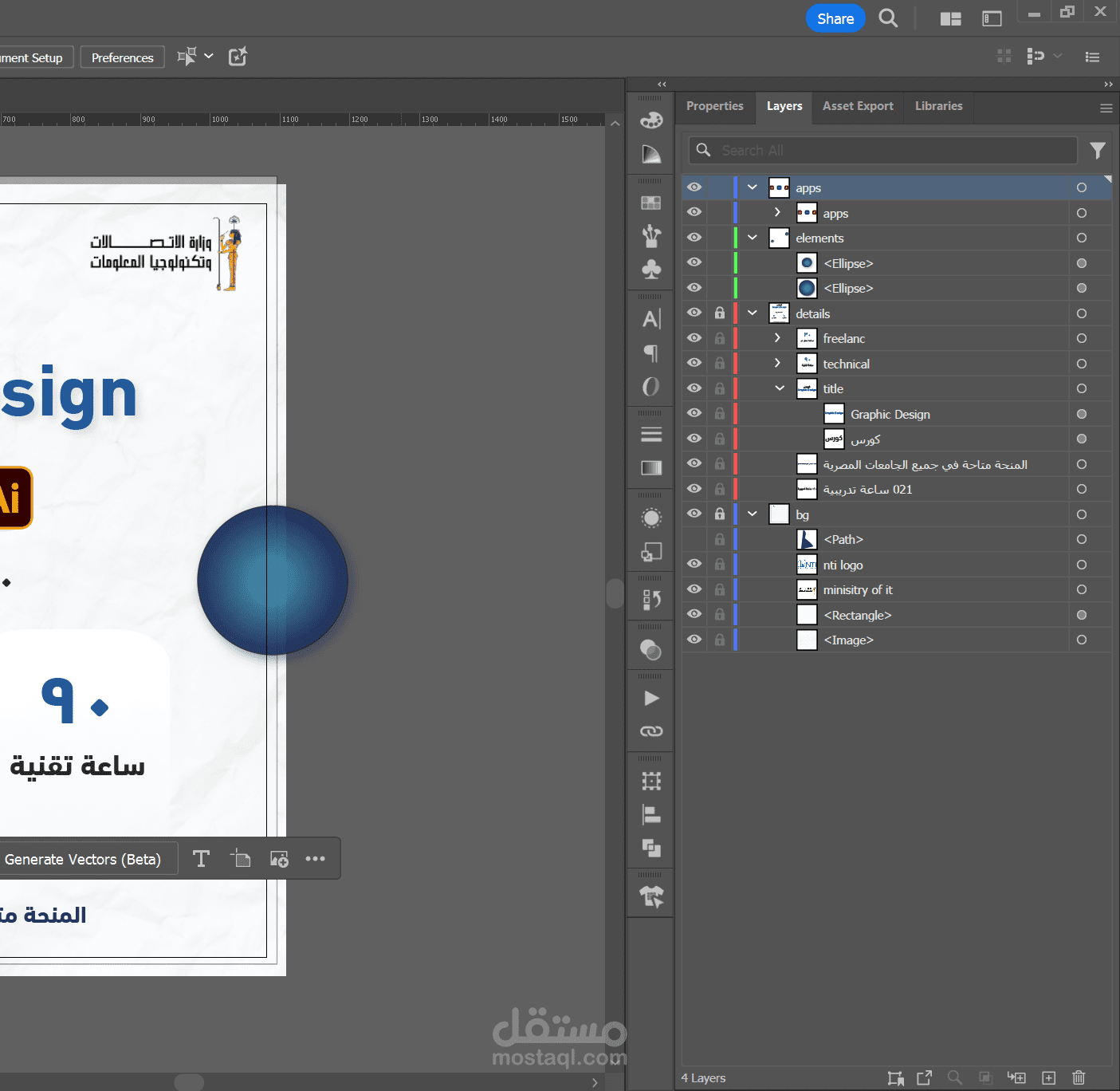Collapse the title group

pyautogui.click(x=779, y=388)
